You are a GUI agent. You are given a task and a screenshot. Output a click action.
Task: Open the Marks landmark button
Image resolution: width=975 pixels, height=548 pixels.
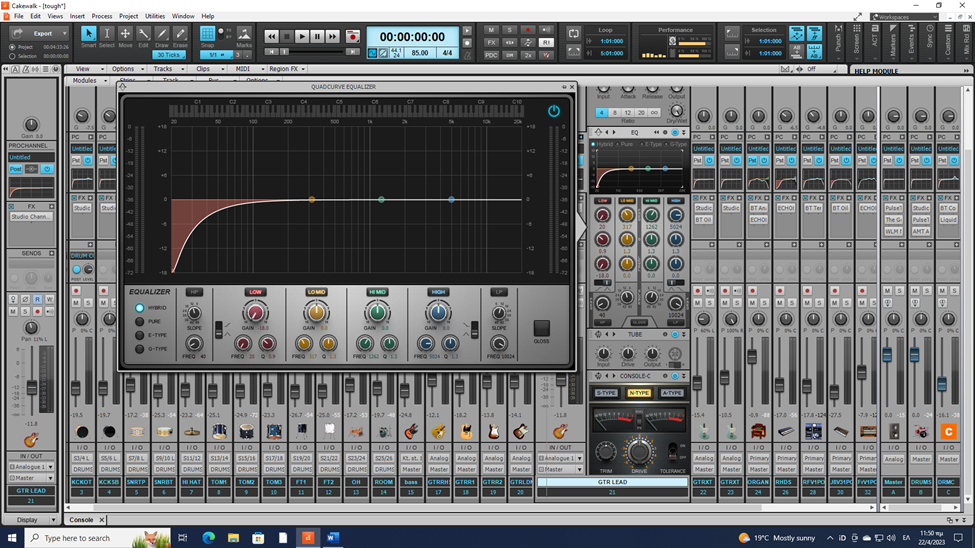tap(244, 34)
